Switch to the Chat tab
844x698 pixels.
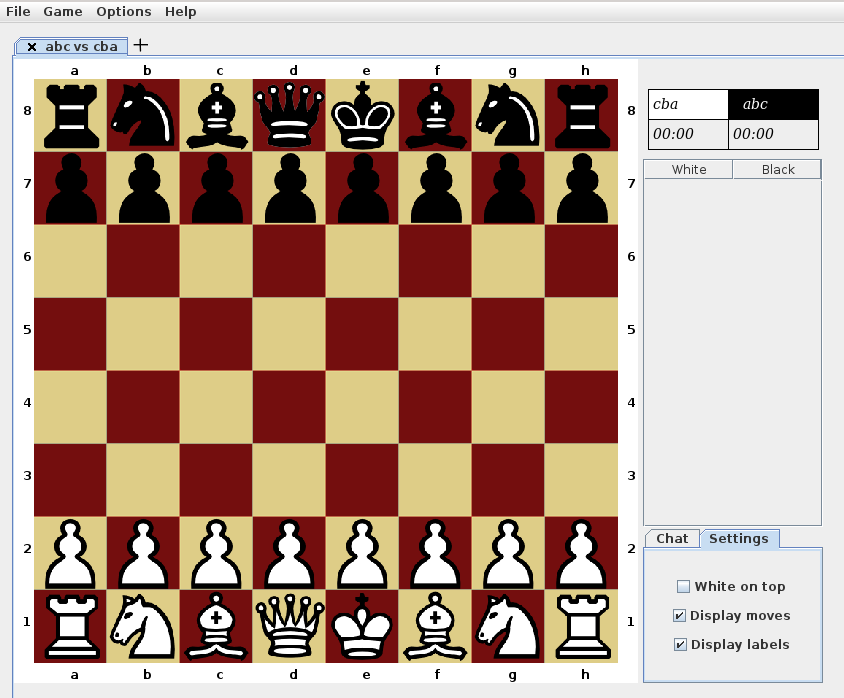(x=672, y=538)
